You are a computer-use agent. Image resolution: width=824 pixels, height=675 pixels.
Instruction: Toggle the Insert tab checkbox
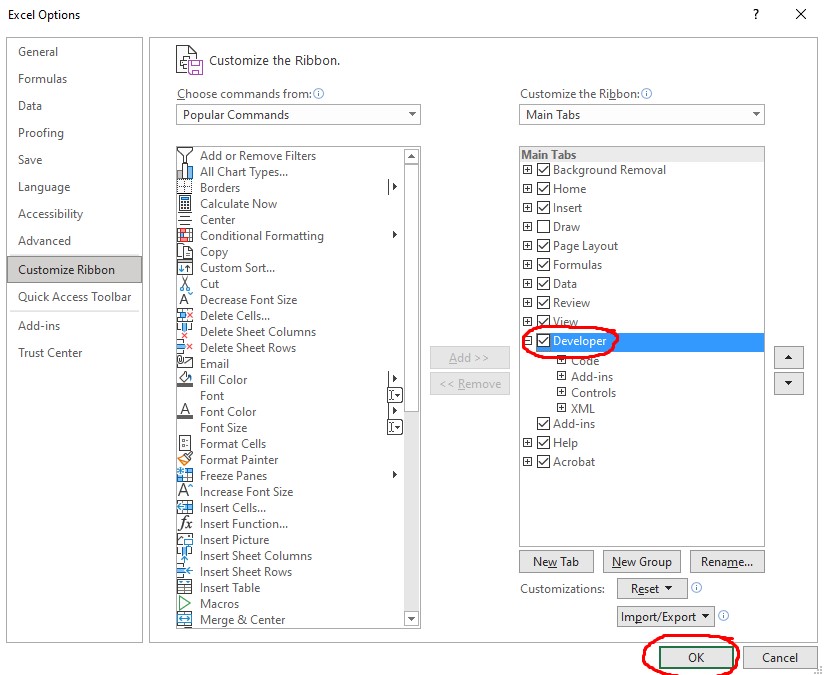pyautogui.click(x=543, y=208)
